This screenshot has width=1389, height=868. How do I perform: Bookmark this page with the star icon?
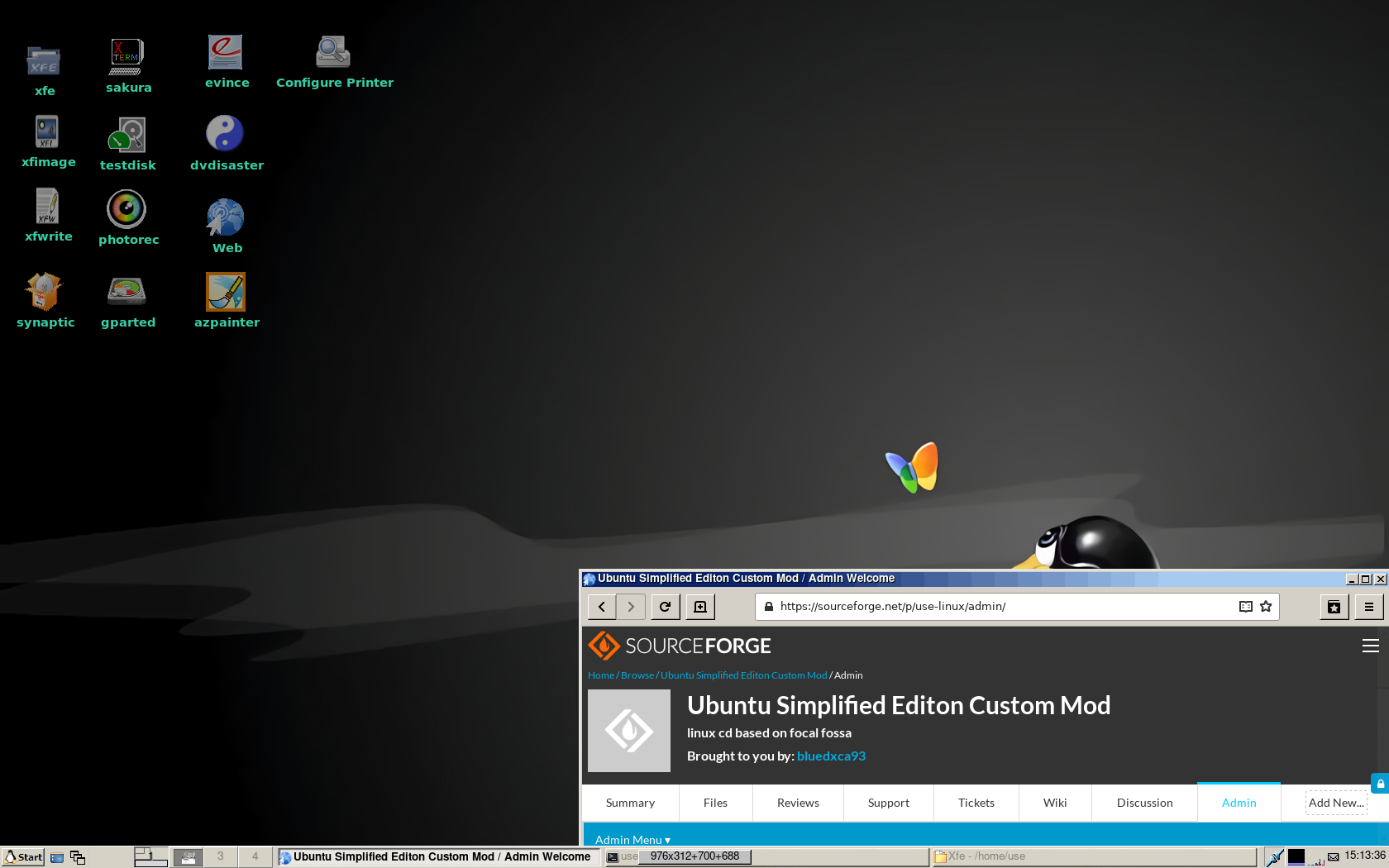pos(1266,607)
